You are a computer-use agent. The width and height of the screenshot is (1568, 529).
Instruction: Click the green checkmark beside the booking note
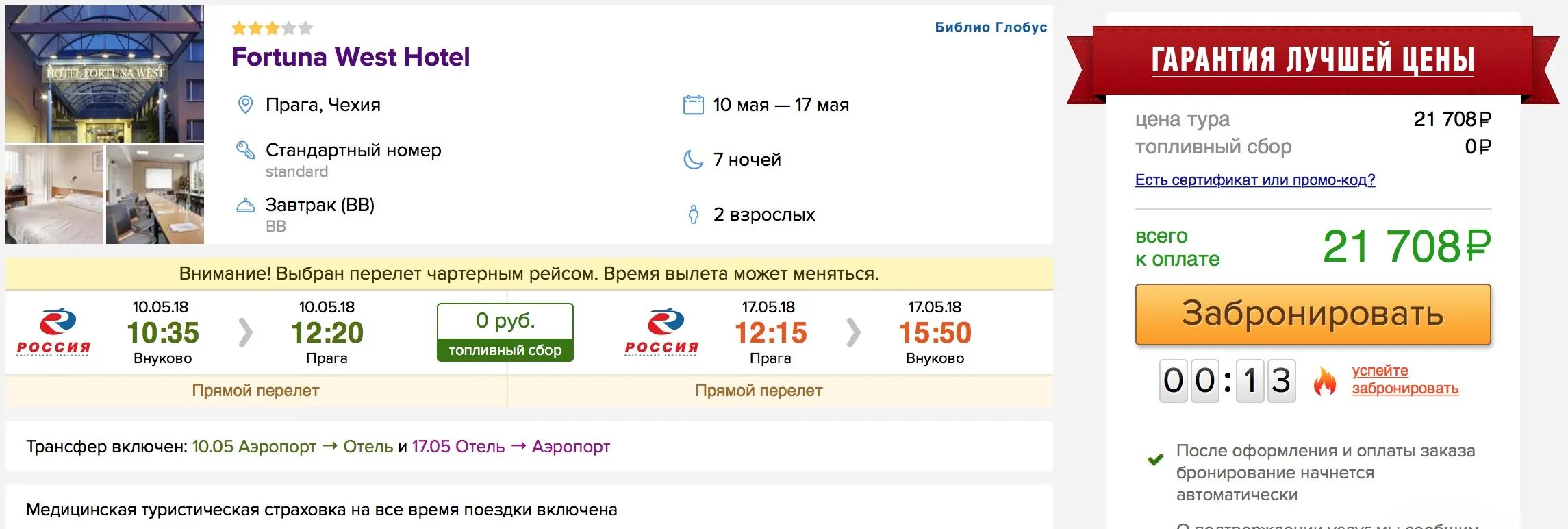(1156, 459)
